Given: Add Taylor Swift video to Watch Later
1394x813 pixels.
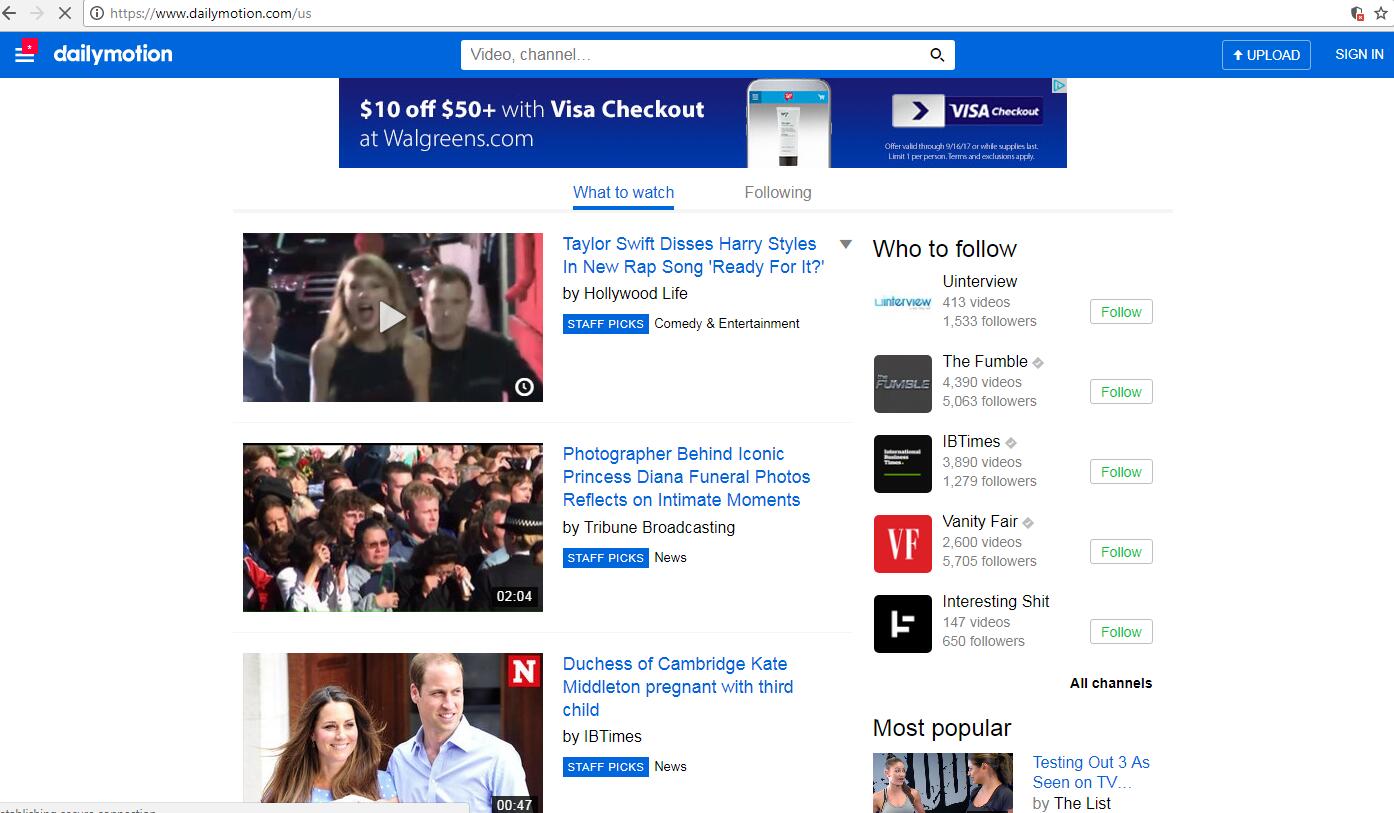Looking at the screenshot, I should [524, 386].
